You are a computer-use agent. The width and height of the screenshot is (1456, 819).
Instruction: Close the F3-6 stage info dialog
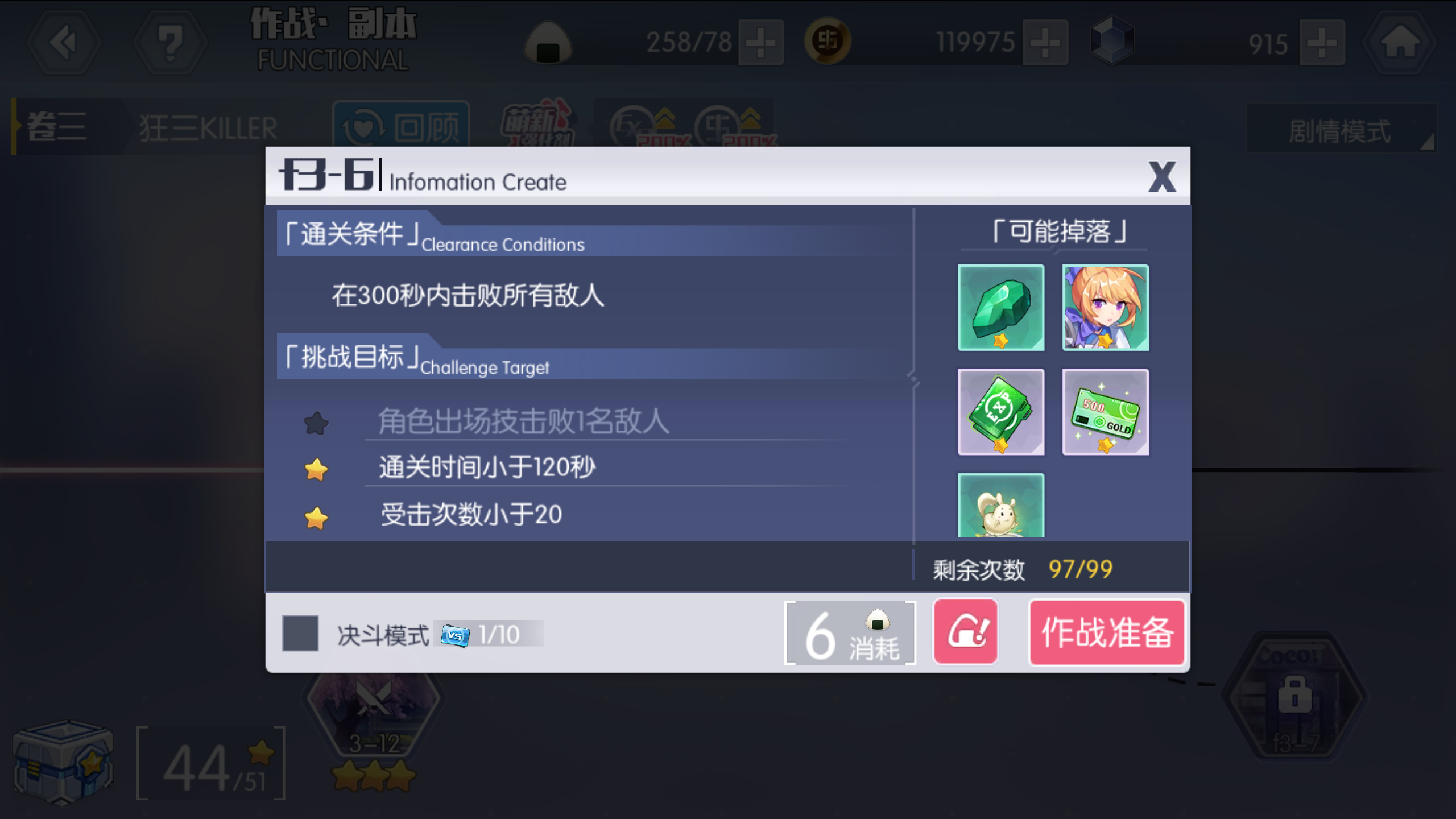1162,177
